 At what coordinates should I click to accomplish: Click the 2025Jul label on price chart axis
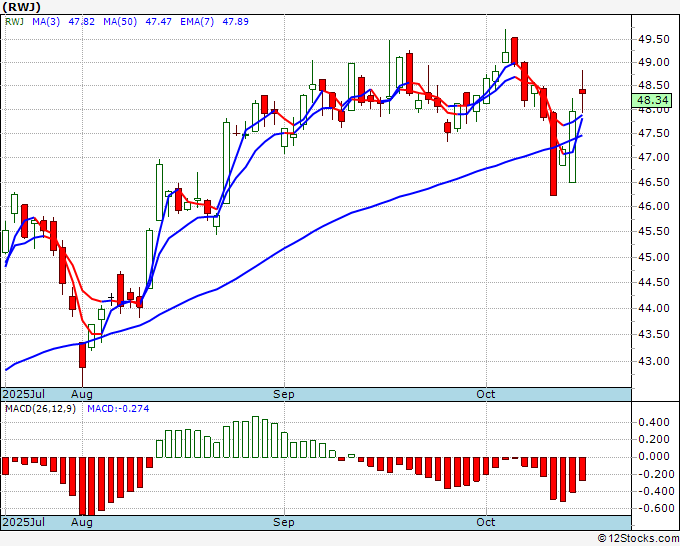[x=23, y=394]
